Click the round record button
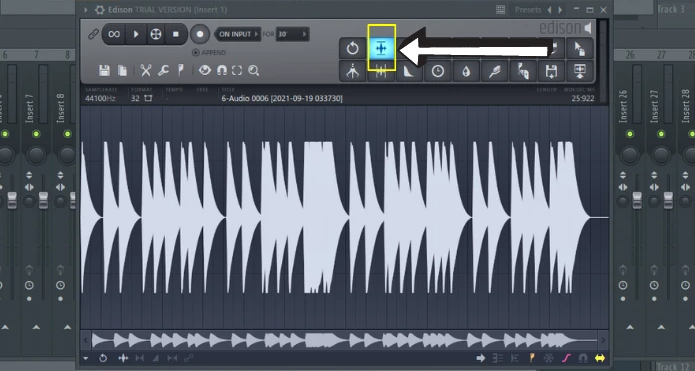Image resolution: width=695 pixels, height=371 pixels. (x=200, y=34)
